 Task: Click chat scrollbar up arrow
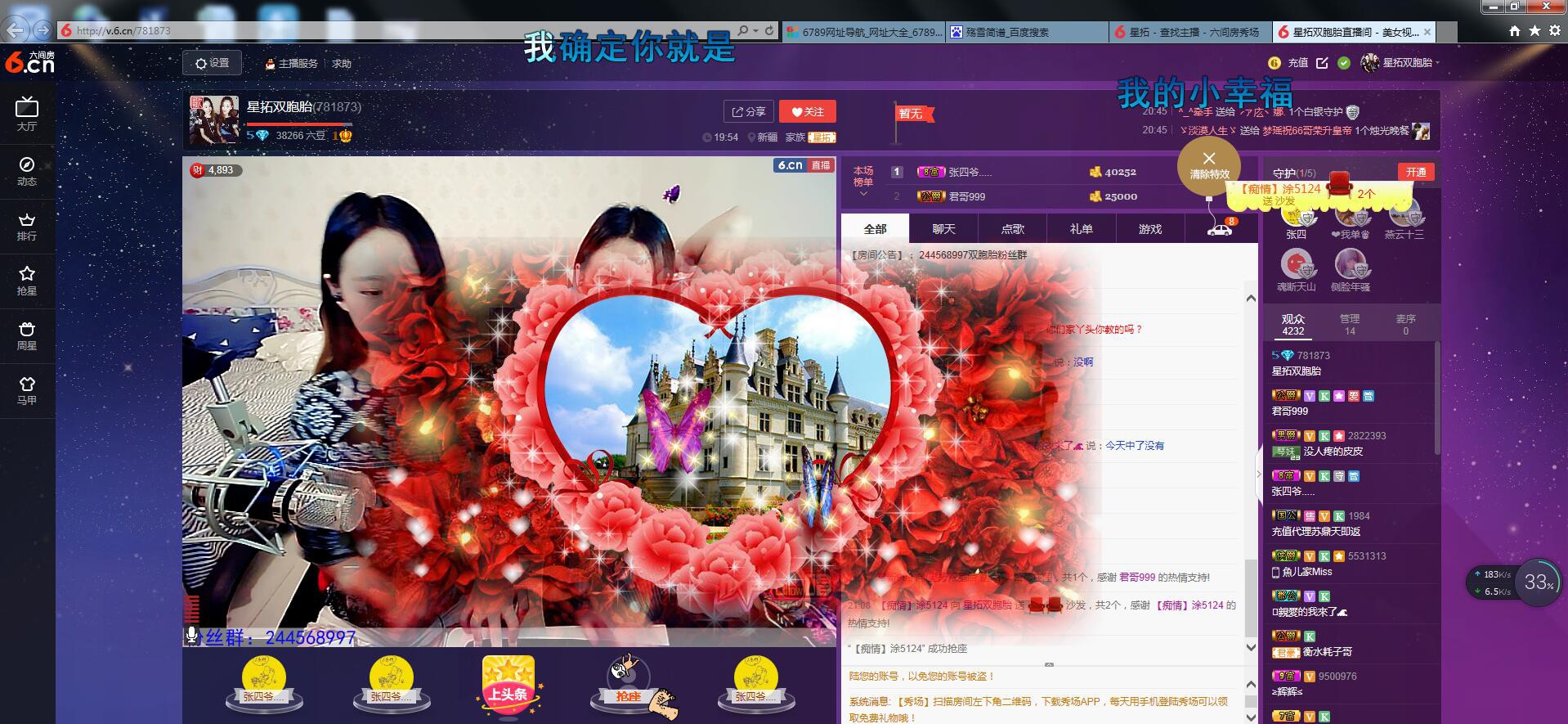pos(1251,298)
